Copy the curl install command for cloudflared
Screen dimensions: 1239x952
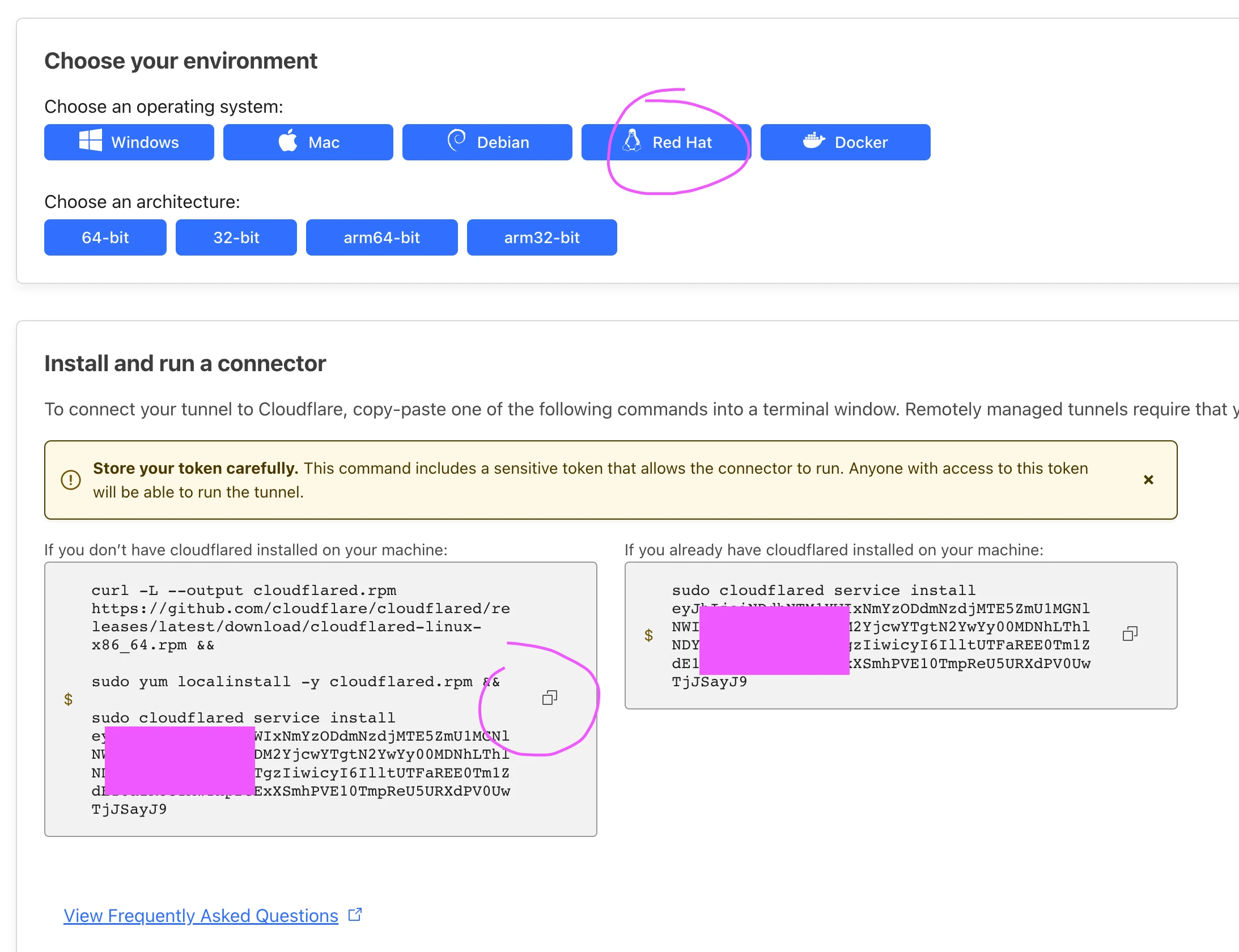pos(550,698)
